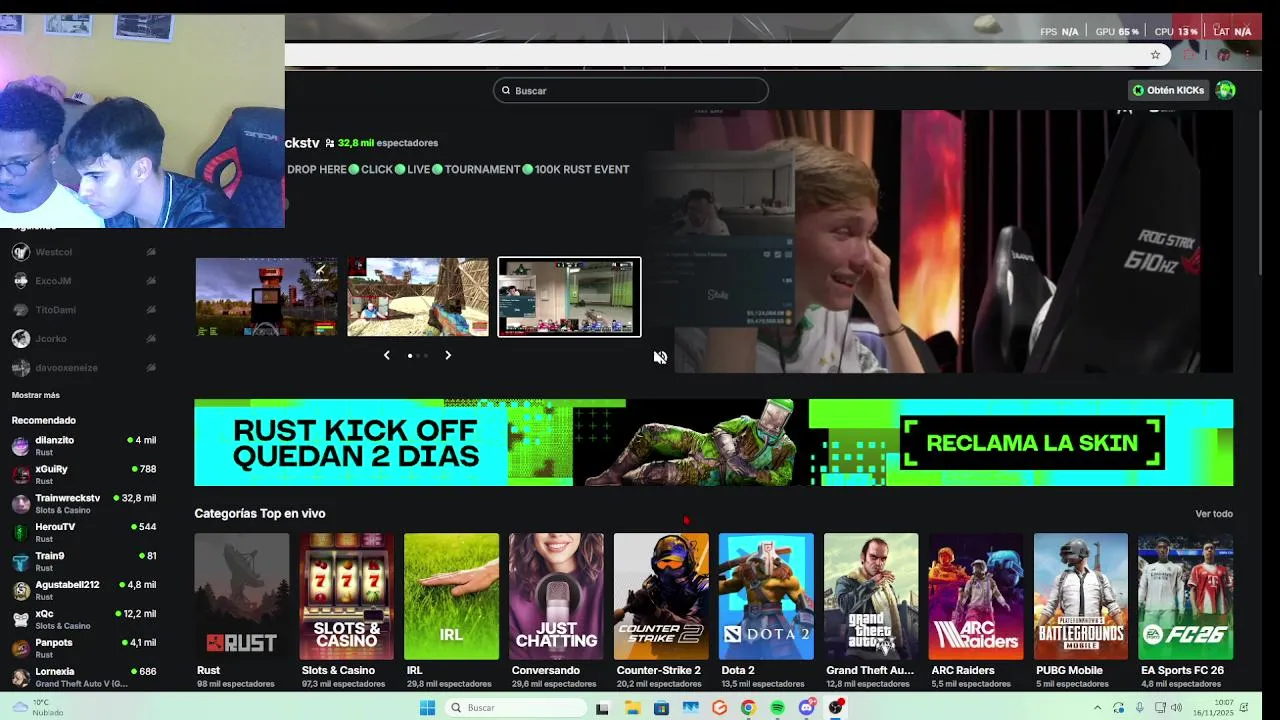
Task: Click the '32,8 mil espectadores' viewer count
Action: point(388,143)
